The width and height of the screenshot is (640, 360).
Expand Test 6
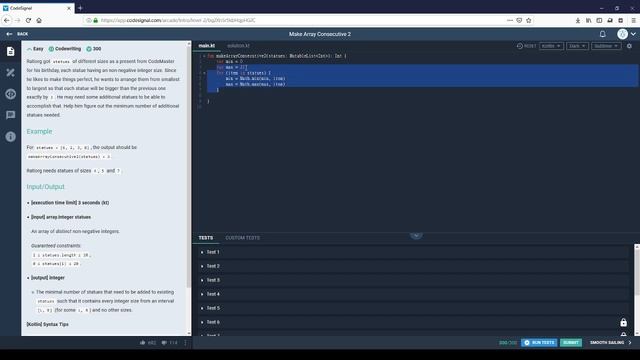413,322
